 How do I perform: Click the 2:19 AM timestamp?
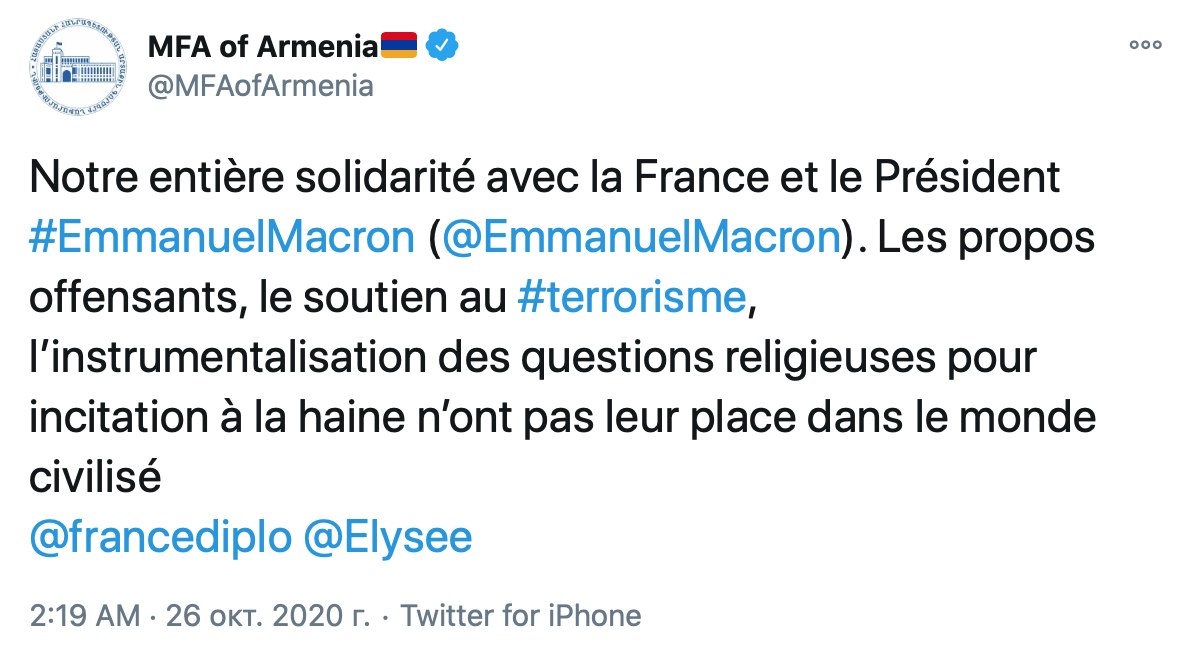click(x=84, y=615)
